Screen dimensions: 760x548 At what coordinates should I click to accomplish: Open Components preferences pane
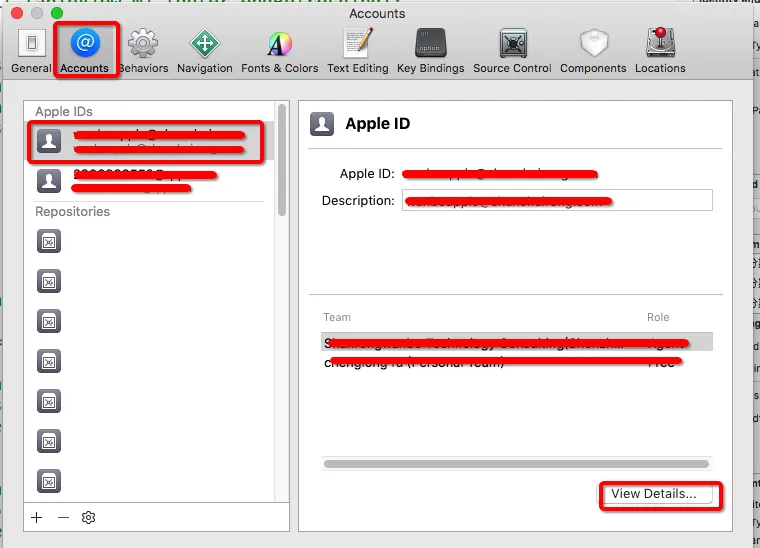[x=593, y=51]
